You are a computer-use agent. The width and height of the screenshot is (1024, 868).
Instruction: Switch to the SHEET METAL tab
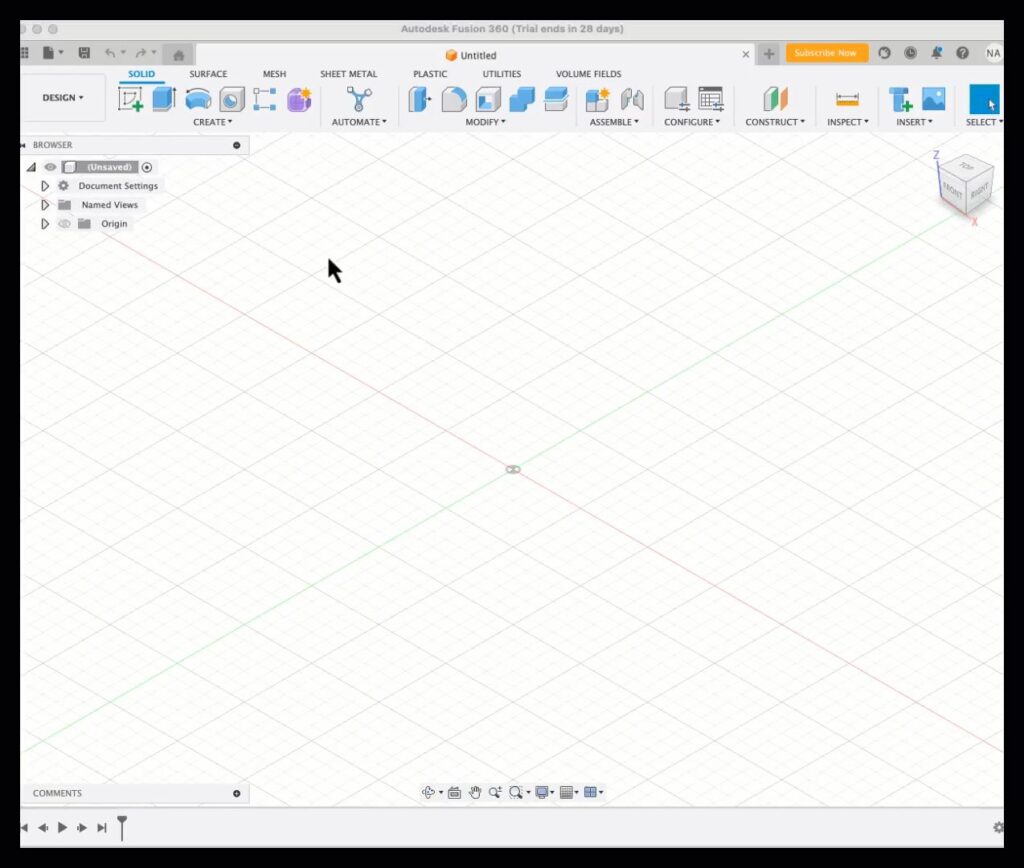349,74
